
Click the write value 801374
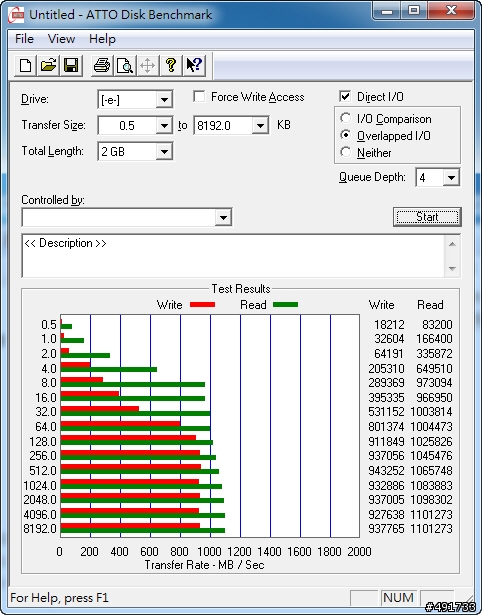click(386, 426)
